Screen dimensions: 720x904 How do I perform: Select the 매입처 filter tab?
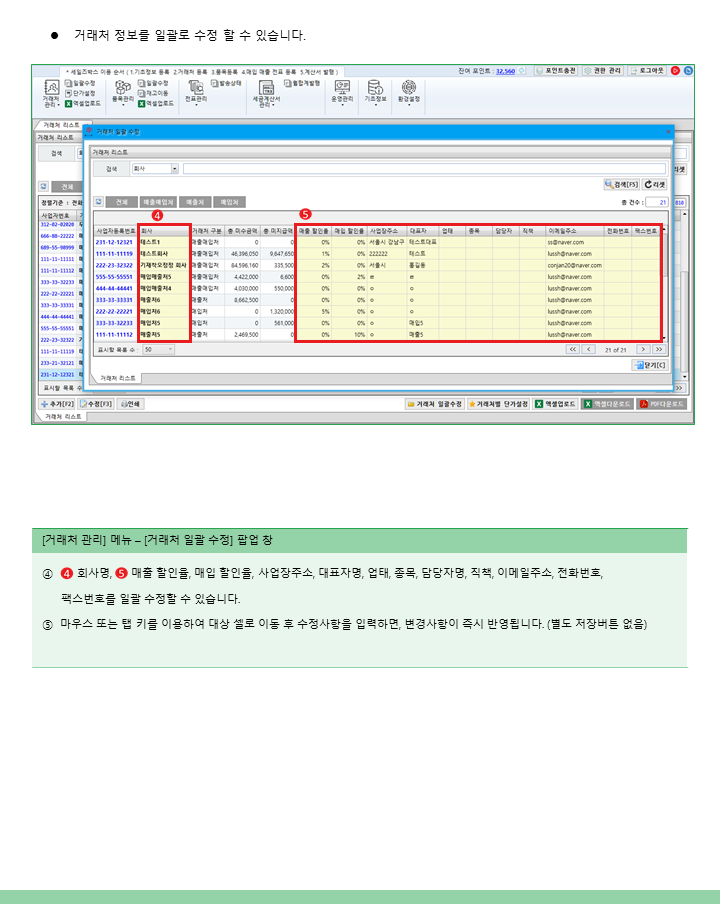click(229, 202)
